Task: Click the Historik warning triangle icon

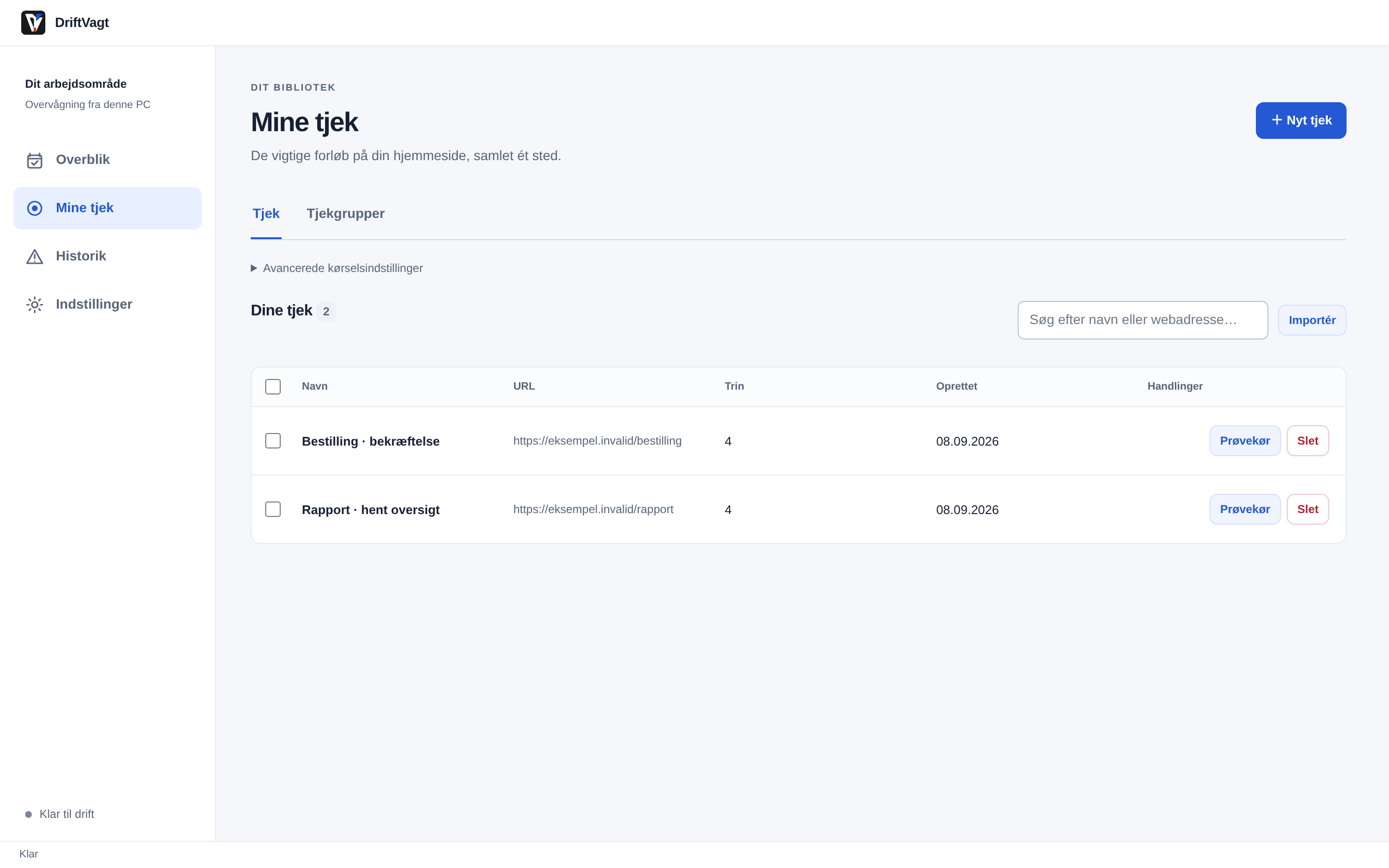Action: point(34,257)
